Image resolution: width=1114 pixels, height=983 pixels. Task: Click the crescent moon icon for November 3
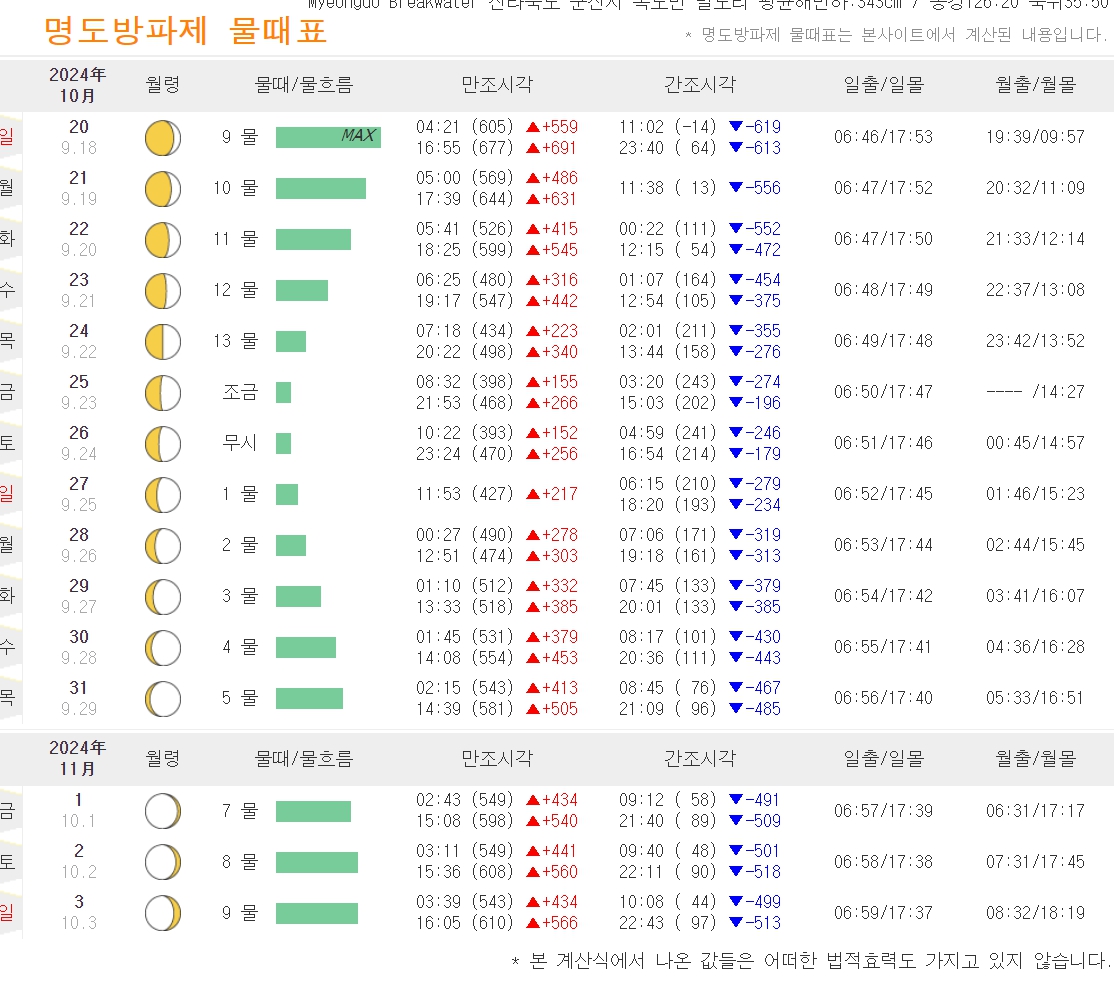(161, 912)
